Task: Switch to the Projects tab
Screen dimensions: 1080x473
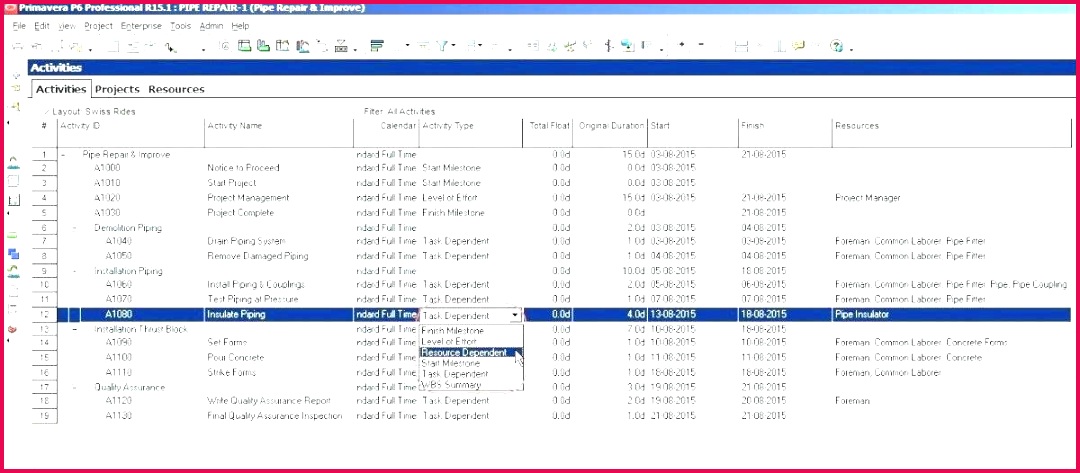Action: point(117,90)
